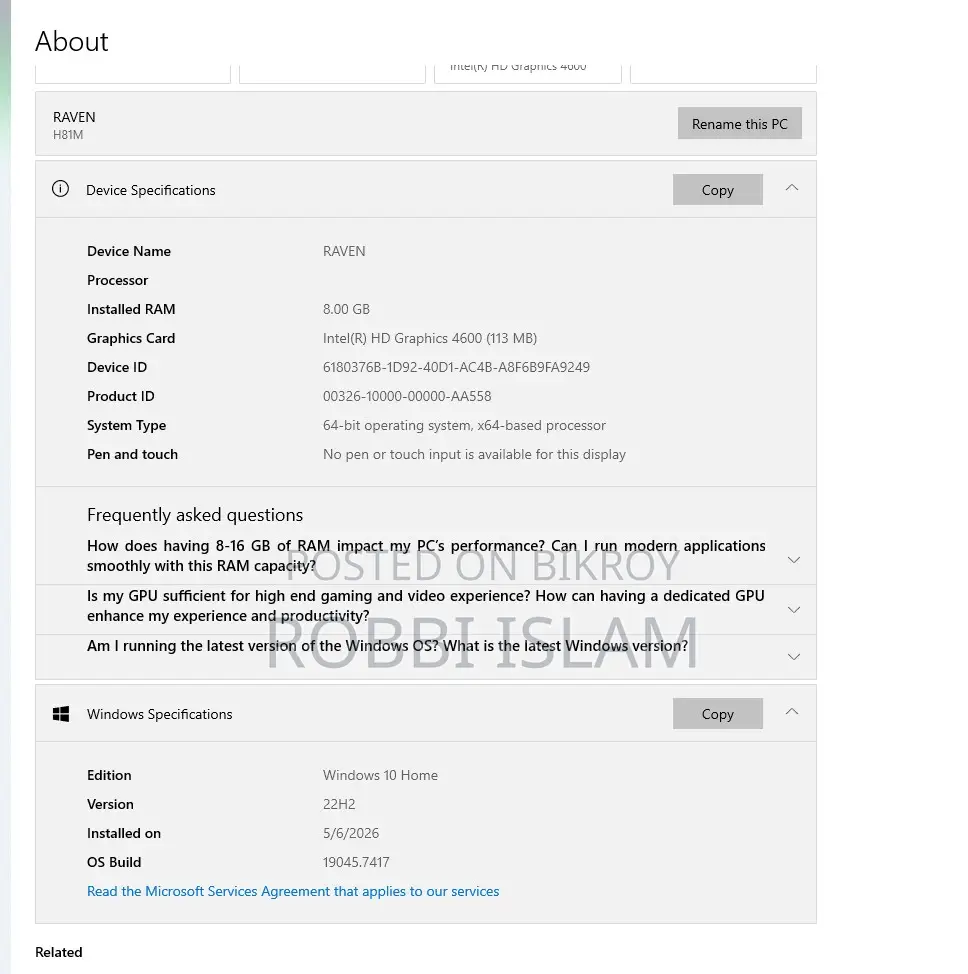The height and width of the screenshot is (974, 968).
Task: Click the Graphics Card value Intel(R) HD Graphics 4600
Action: (x=429, y=339)
